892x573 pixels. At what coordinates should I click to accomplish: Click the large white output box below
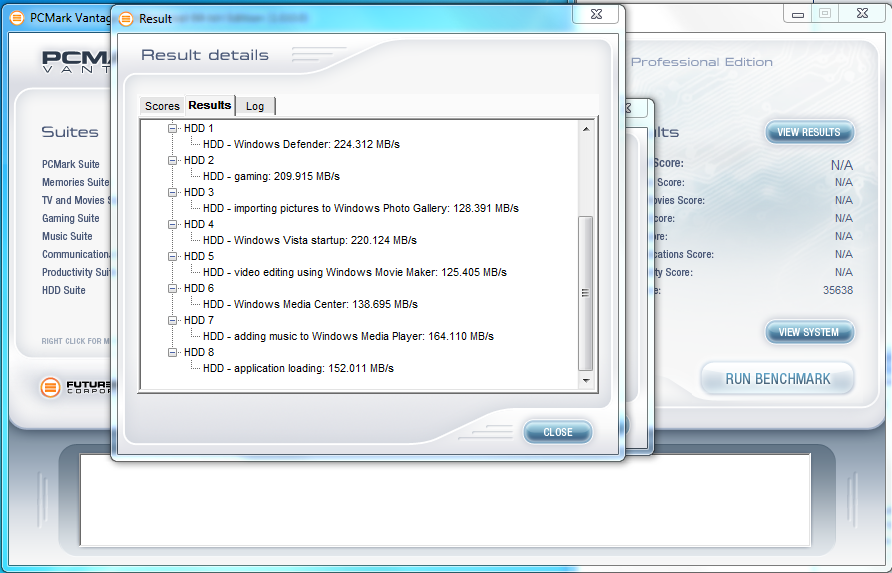445,500
